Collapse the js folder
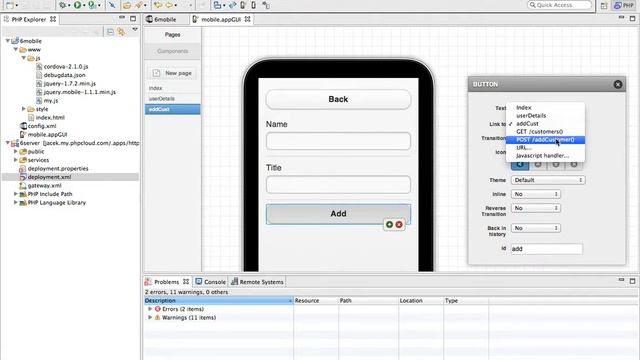Image resolution: width=640 pixels, height=360 pixels. (x=24, y=58)
